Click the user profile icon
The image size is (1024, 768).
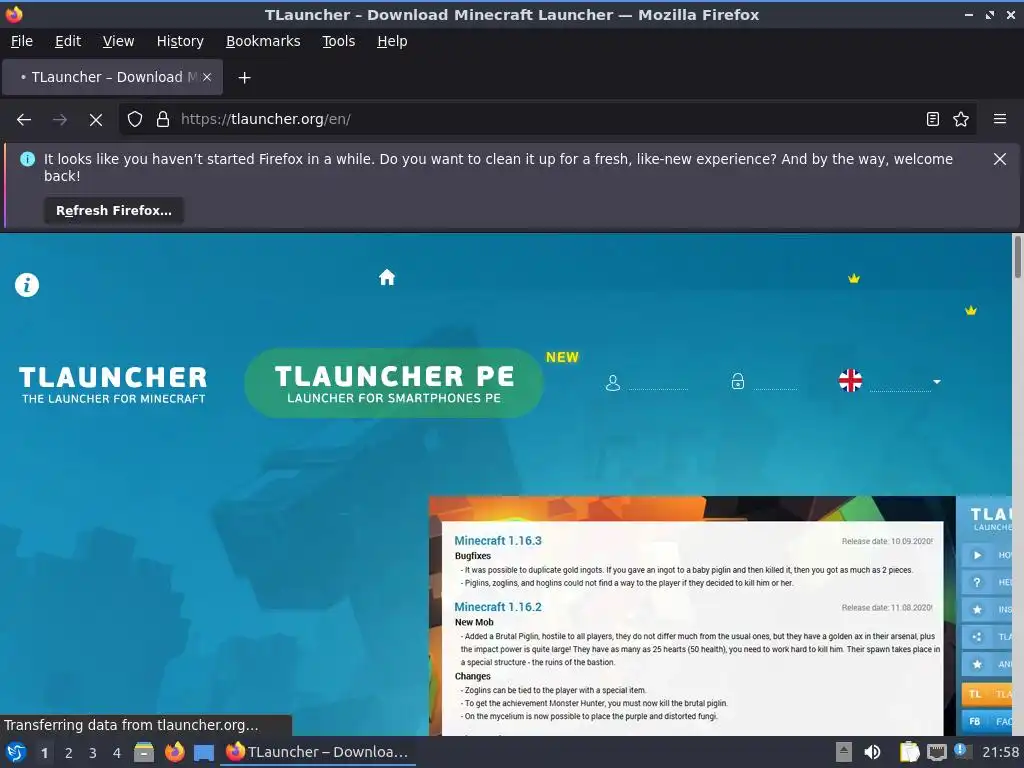click(x=613, y=383)
